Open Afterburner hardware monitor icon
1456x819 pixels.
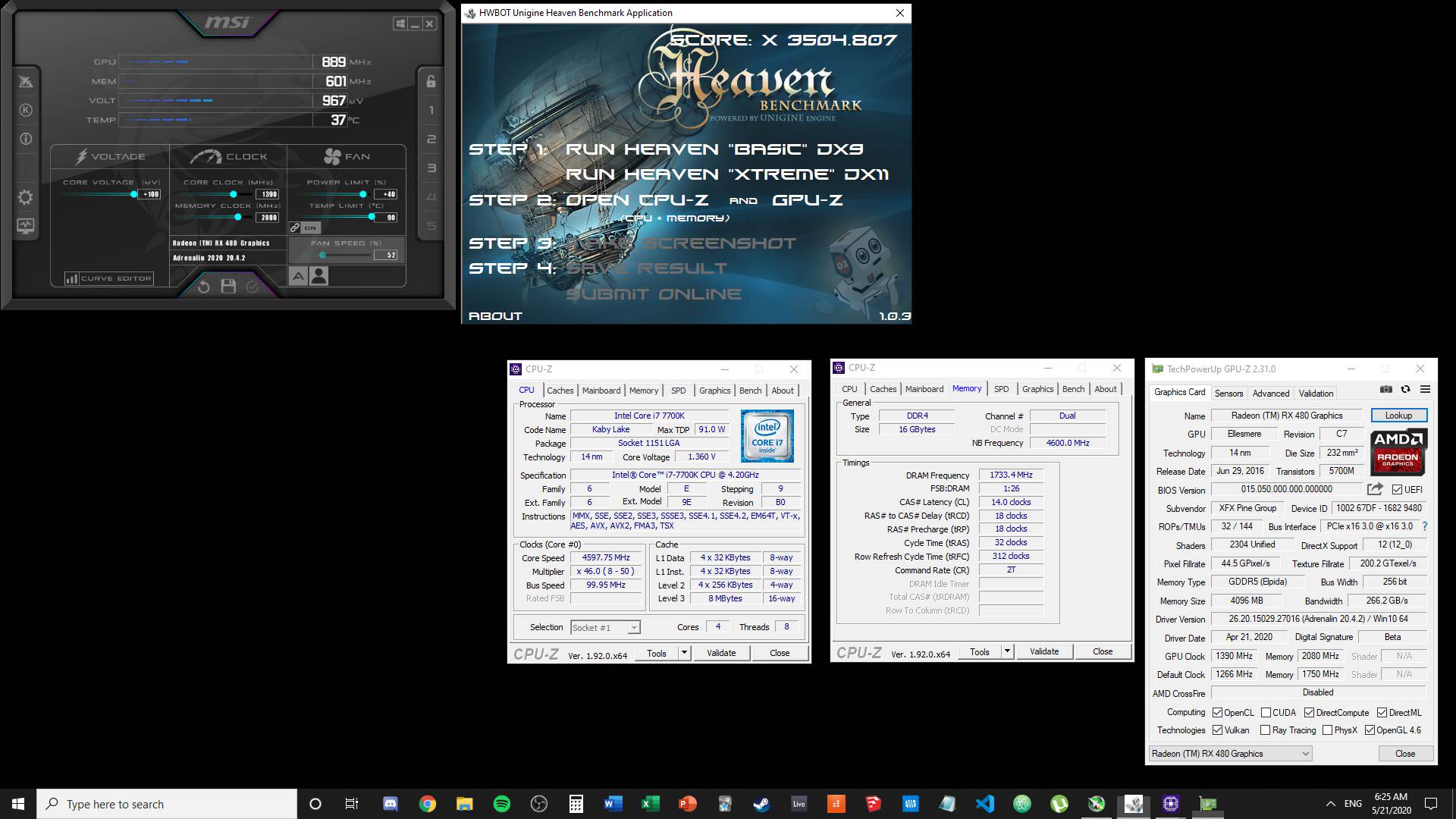(x=25, y=226)
